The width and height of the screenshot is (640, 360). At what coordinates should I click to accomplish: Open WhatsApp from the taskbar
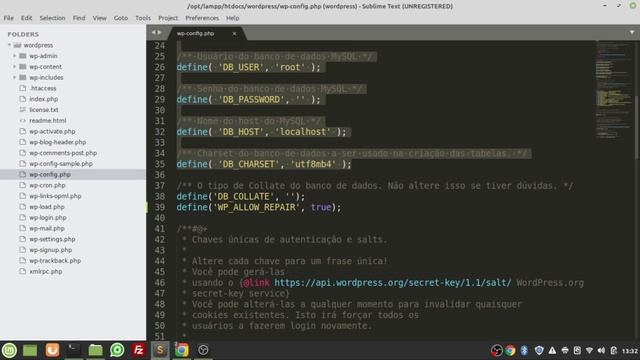[x=117, y=350]
